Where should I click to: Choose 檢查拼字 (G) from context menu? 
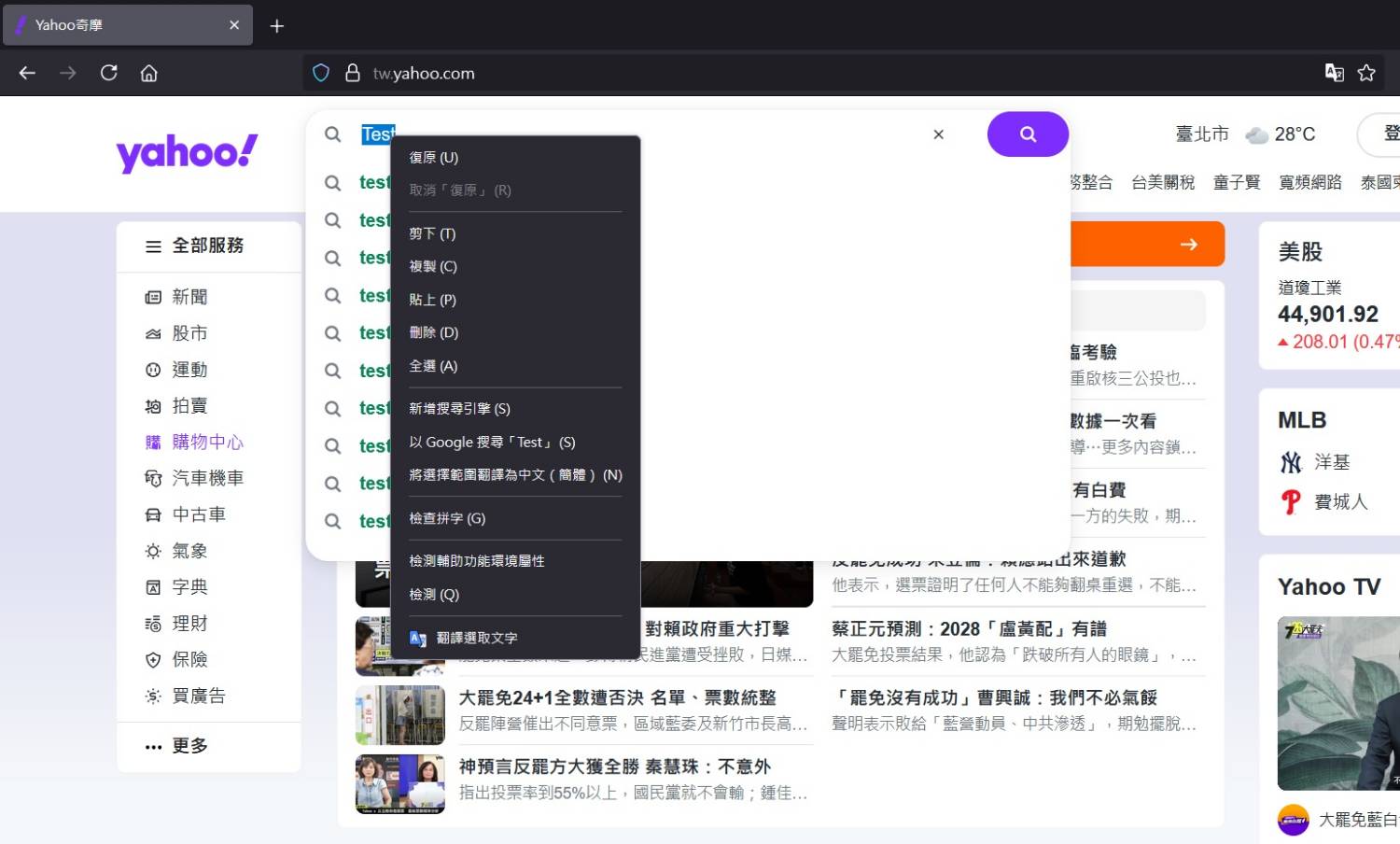tap(515, 518)
